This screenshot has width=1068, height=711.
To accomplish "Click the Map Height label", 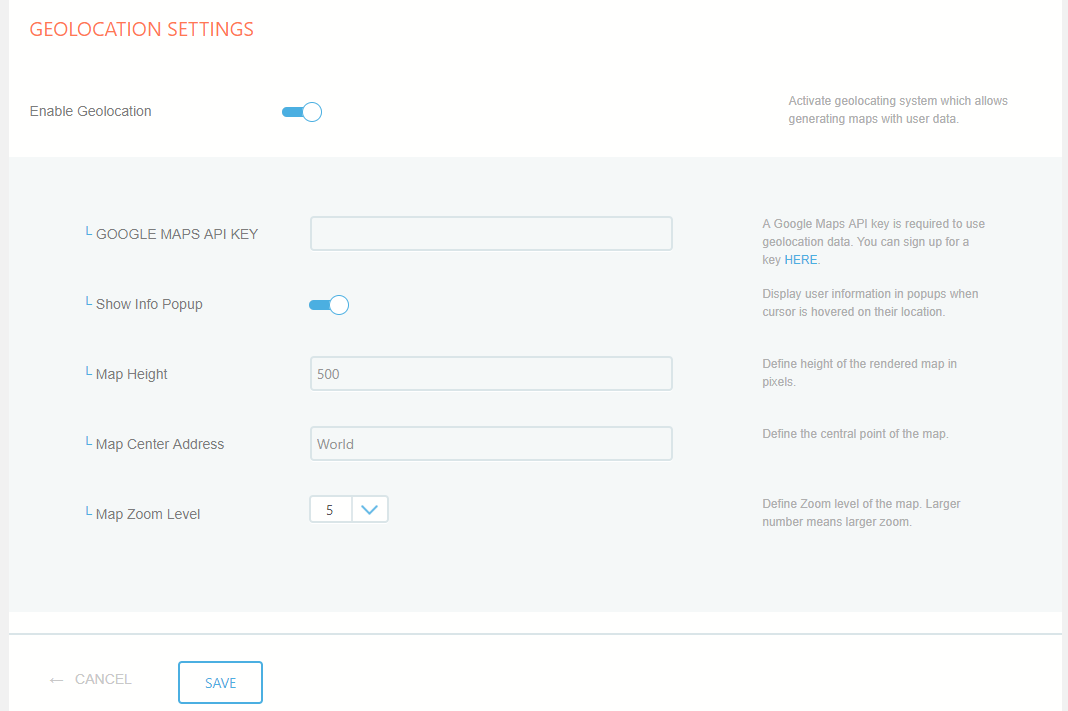I will [x=131, y=374].
